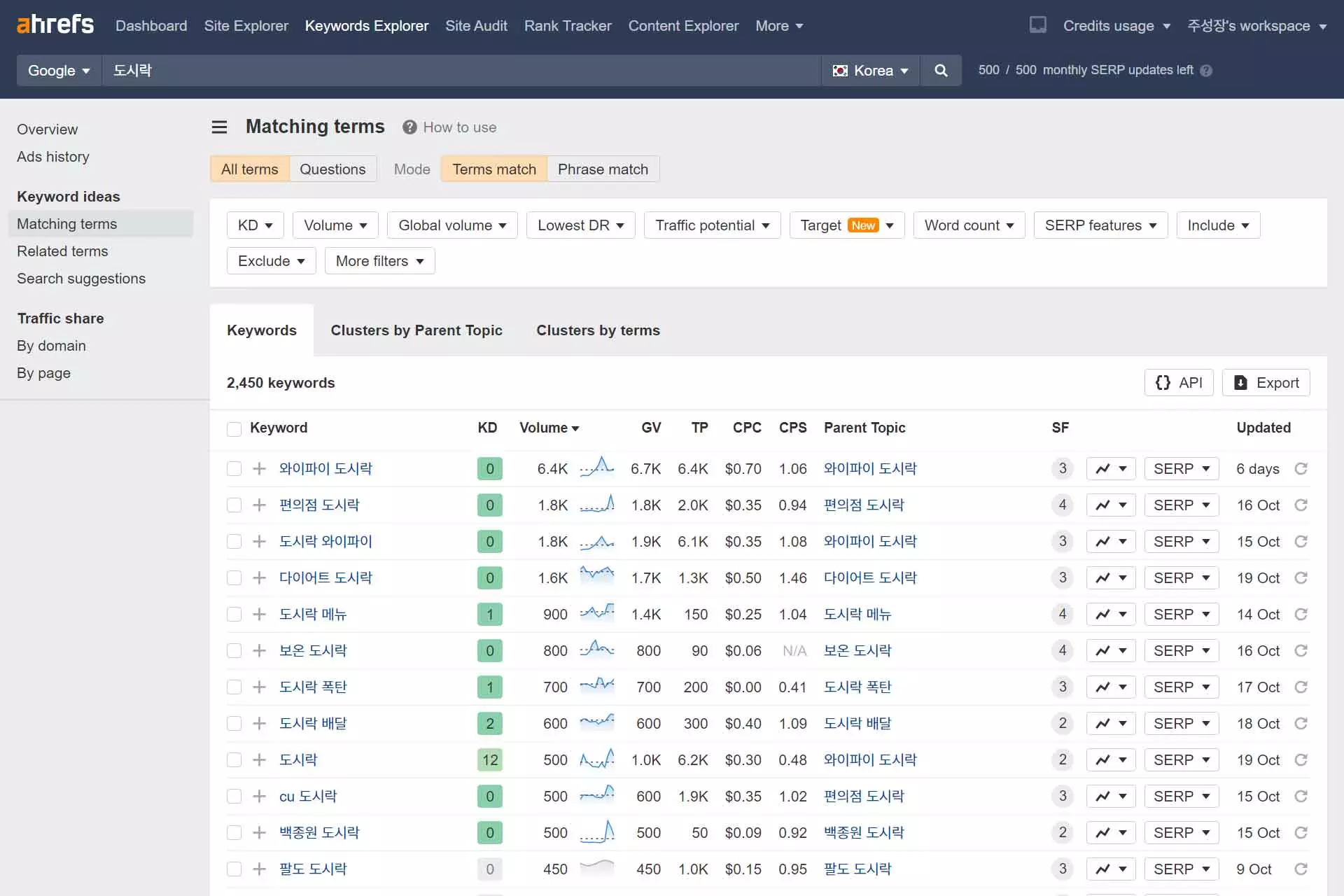Toggle the sidebar hamburger menu icon
This screenshot has height=896, width=1344.
point(219,127)
